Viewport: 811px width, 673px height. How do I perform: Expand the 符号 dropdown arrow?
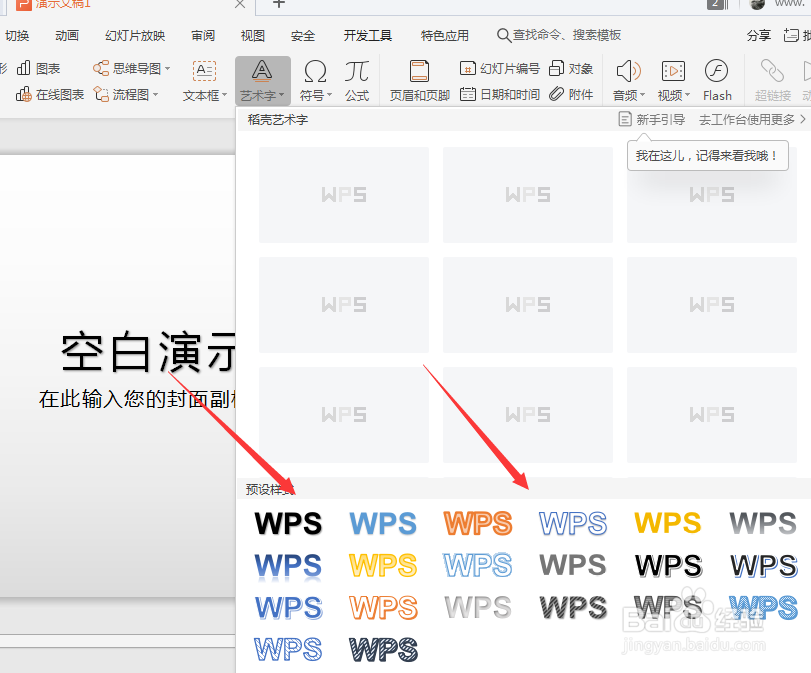click(329, 95)
